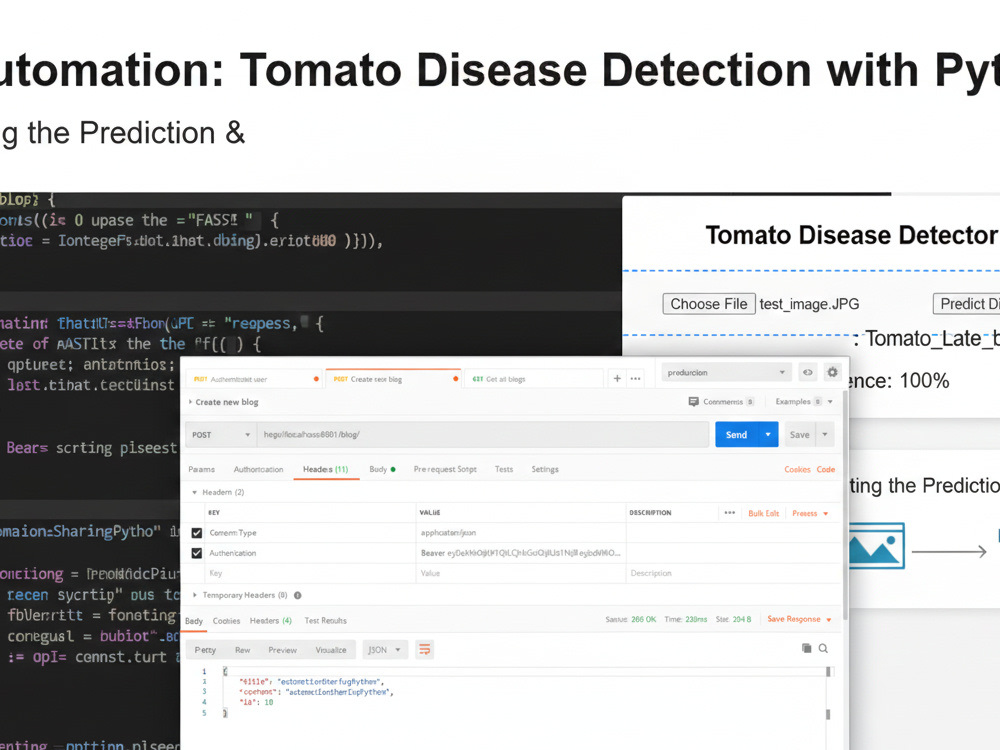Select the response Body tab
This screenshot has width=1000, height=750.
coord(194,621)
